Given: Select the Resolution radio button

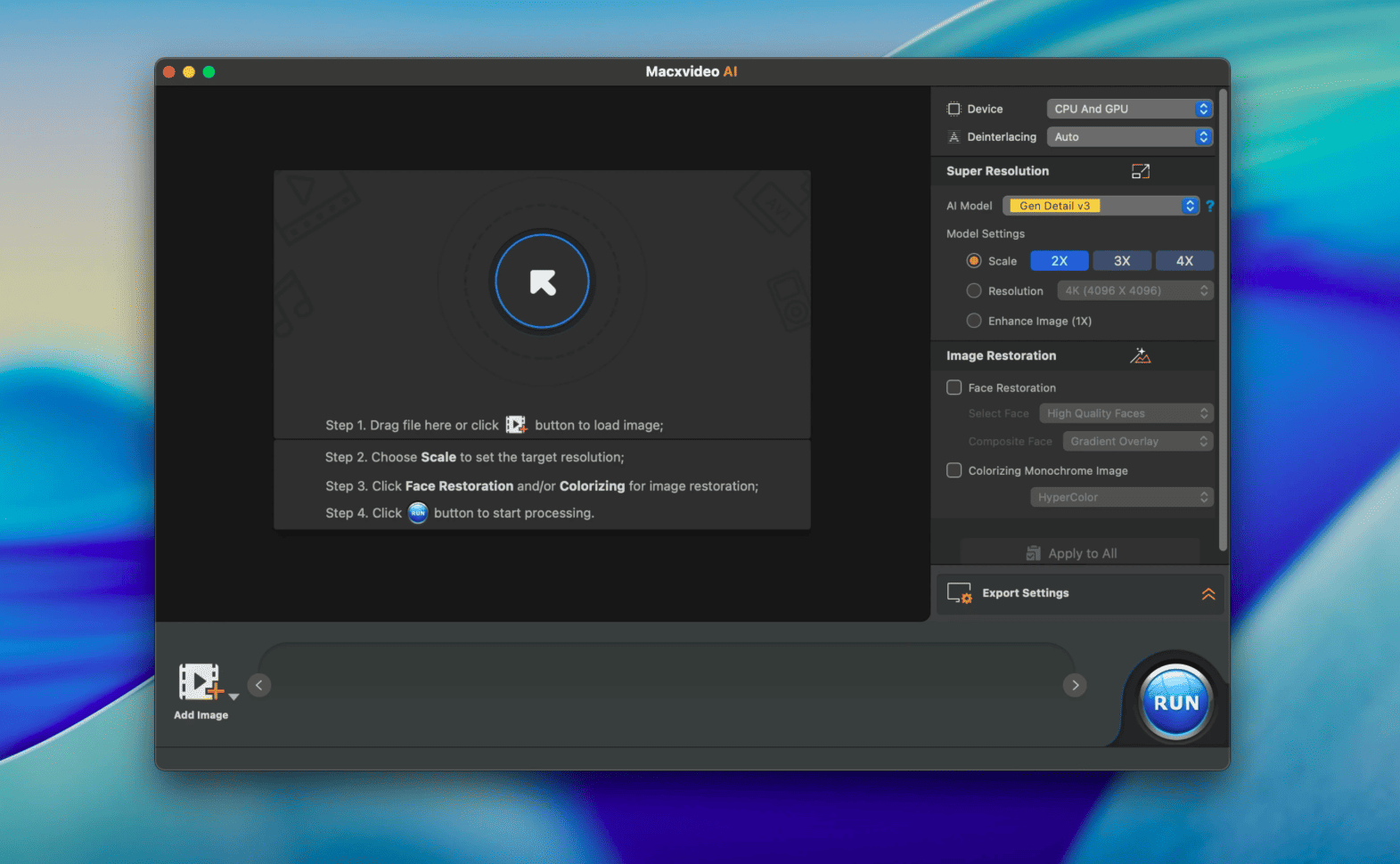Looking at the screenshot, I should click(x=974, y=291).
